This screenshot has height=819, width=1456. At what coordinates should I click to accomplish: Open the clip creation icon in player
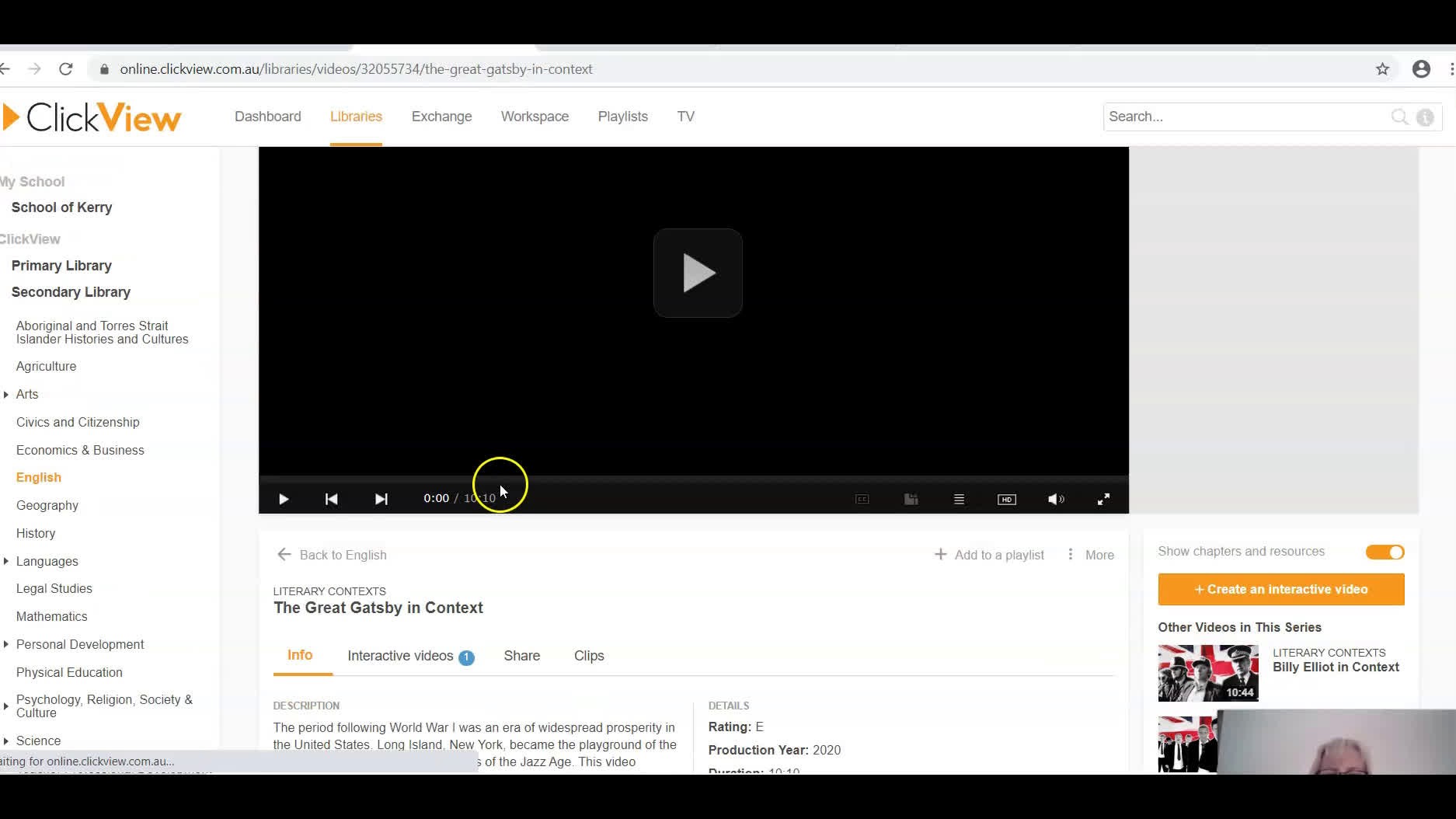point(911,499)
